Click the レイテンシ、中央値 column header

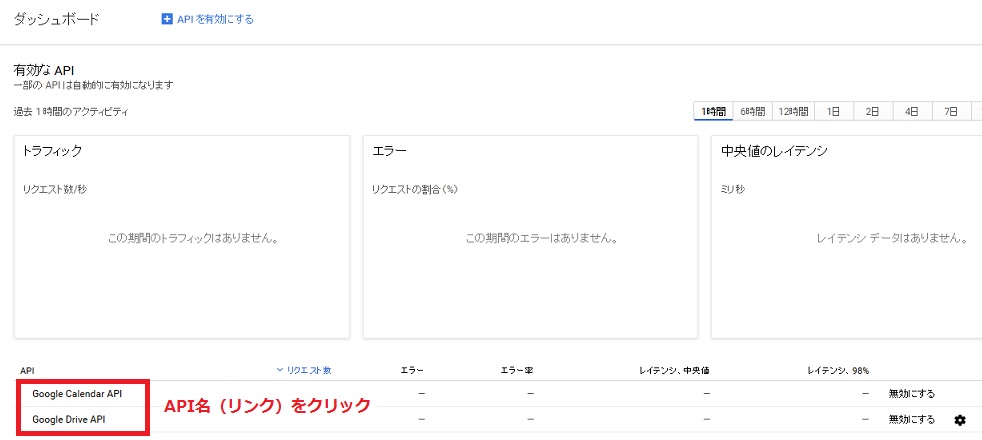[x=674, y=370]
